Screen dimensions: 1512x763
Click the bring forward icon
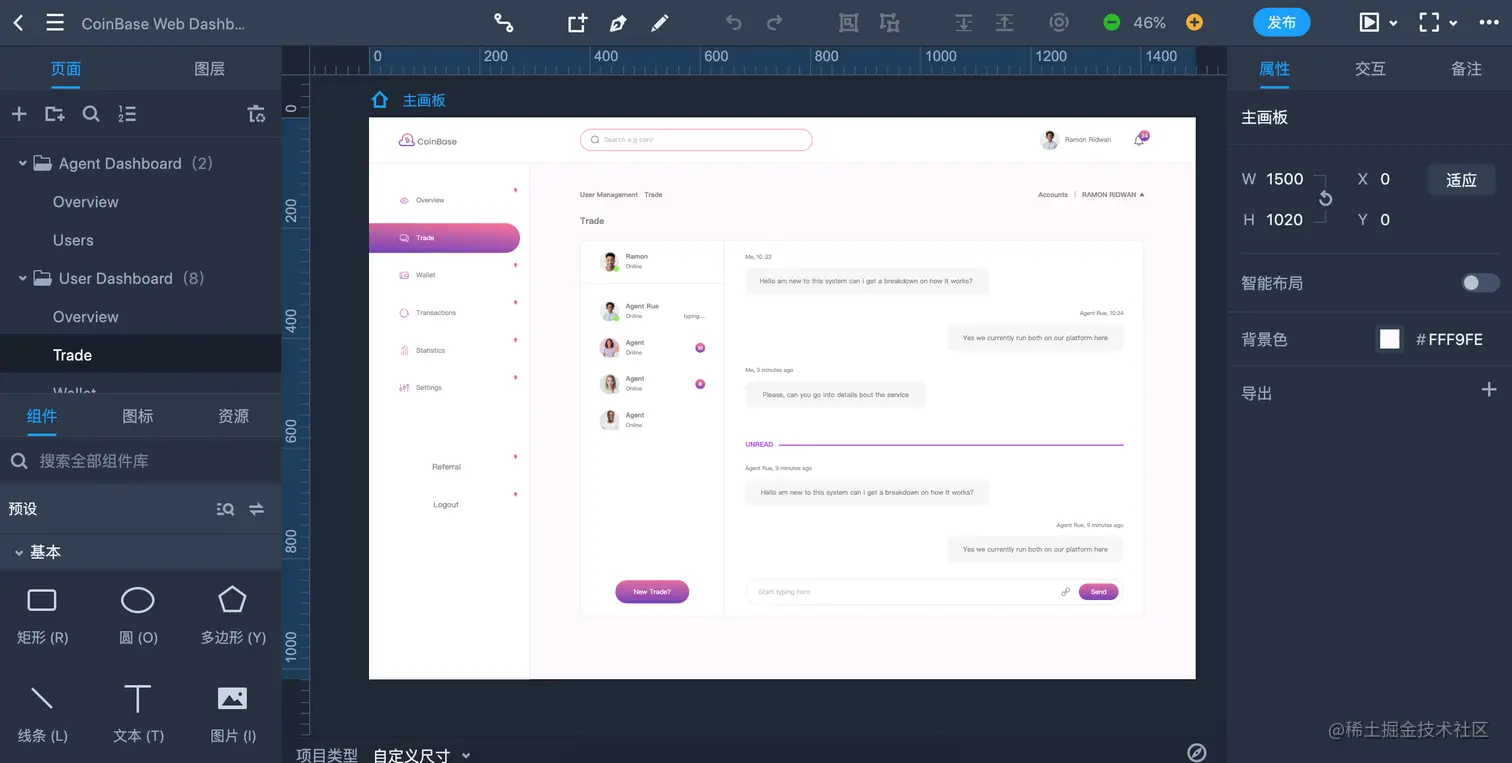pyautogui.click(x=1004, y=22)
